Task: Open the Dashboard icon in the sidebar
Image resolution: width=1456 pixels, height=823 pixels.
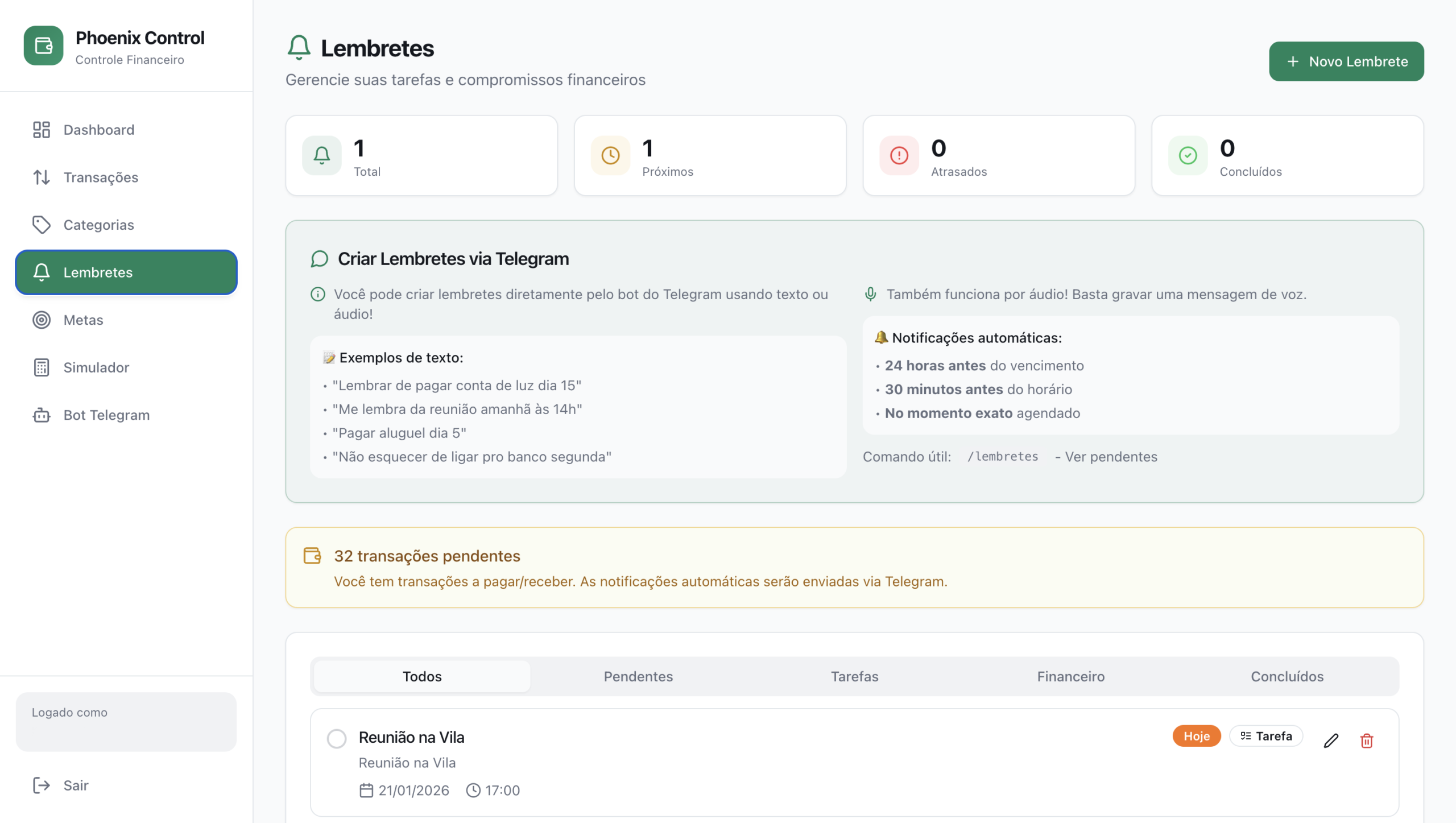Action: click(42, 130)
